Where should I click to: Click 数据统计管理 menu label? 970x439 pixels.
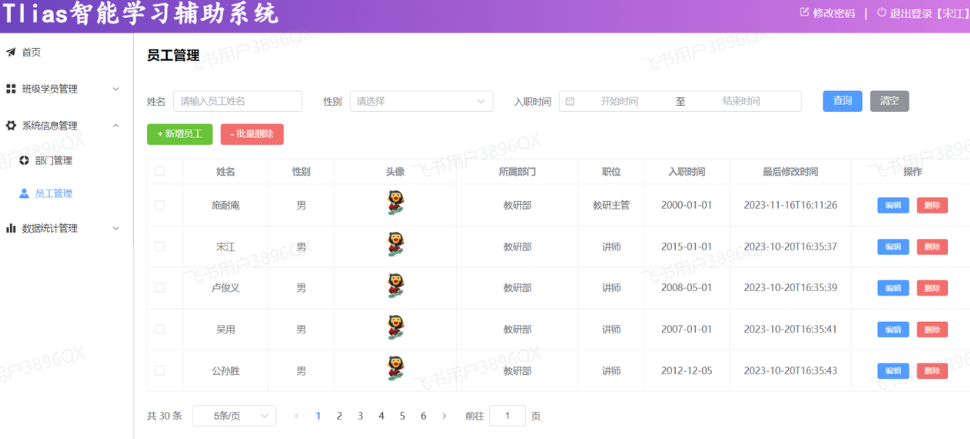click(x=49, y=228)
